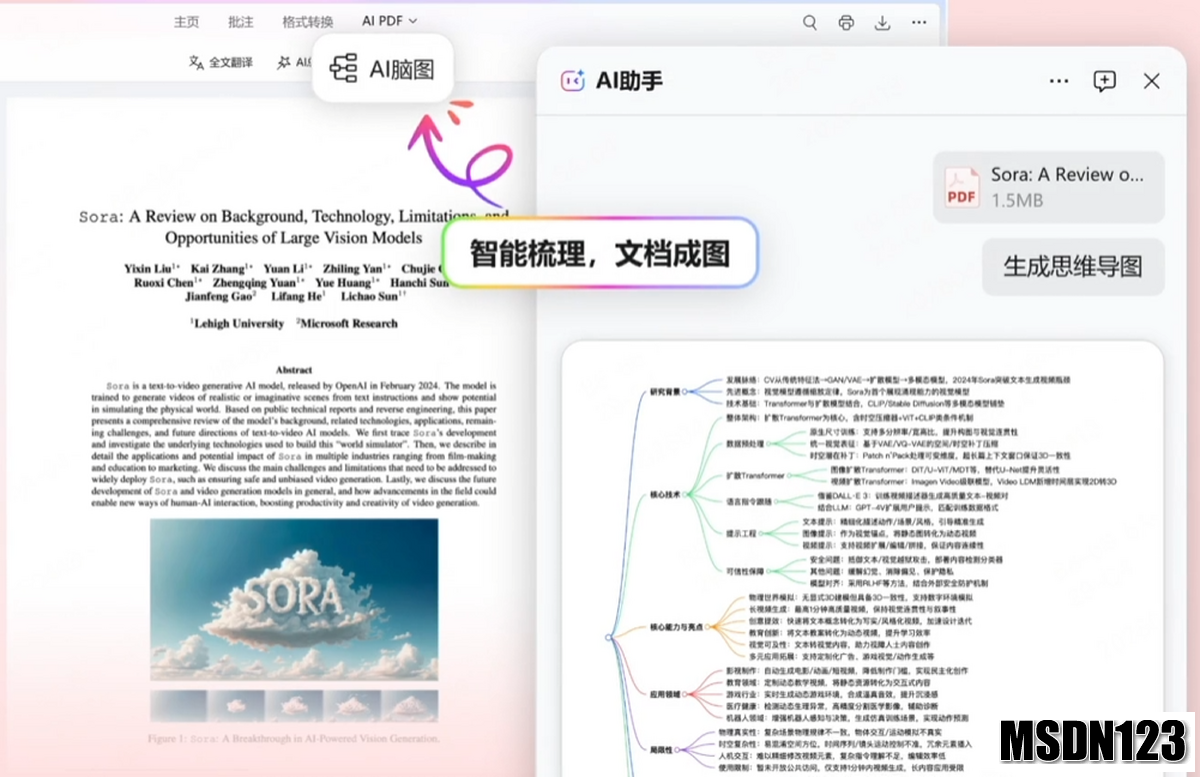Click the AI脑图 button

pyautogui.click(x=383, y=68)
